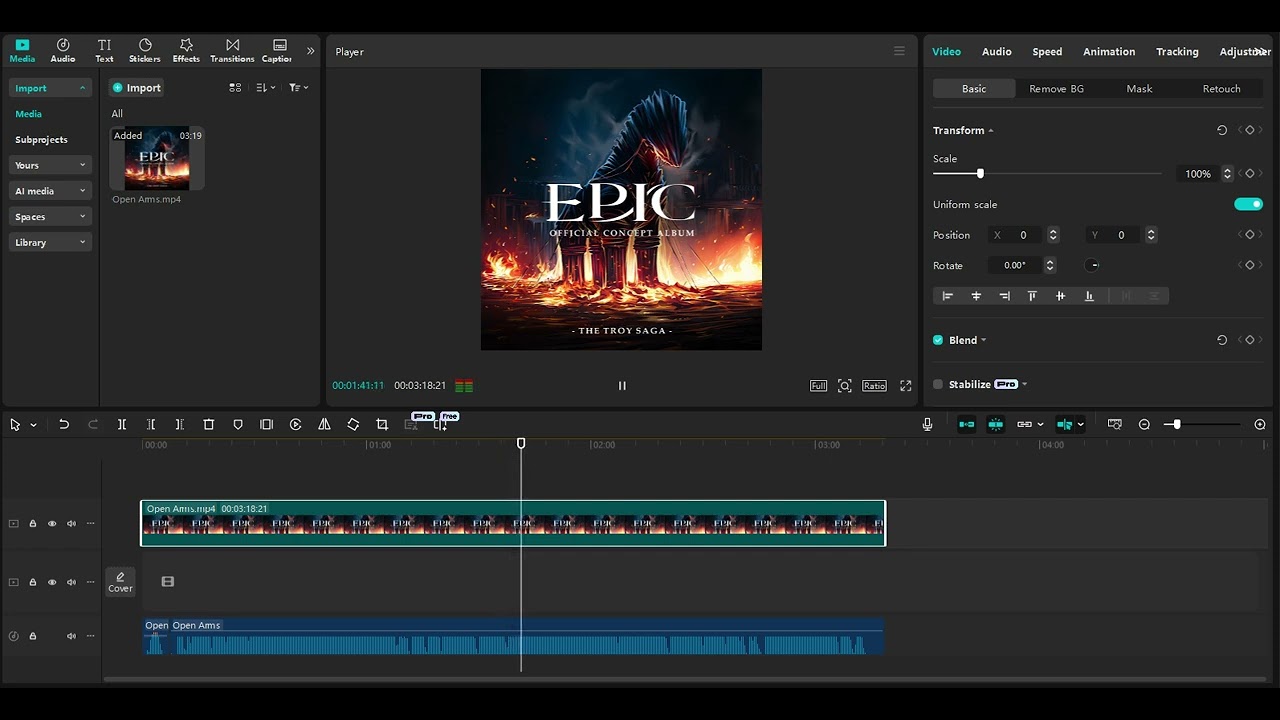Select the Mask sub-tab
Viewport: 1280px width, 720px height.
tap(1139, 89)
